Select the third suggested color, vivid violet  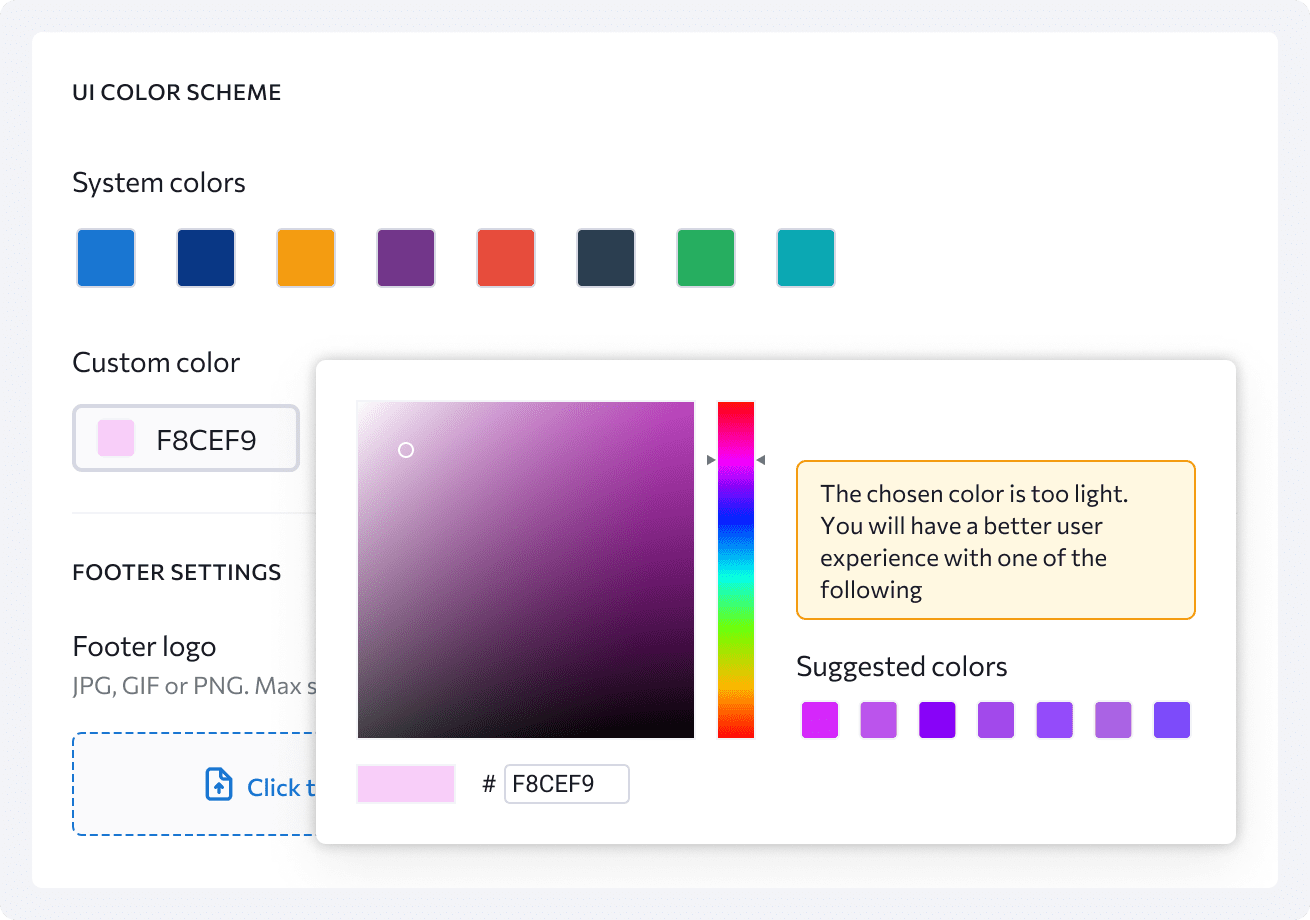(937, 720)
